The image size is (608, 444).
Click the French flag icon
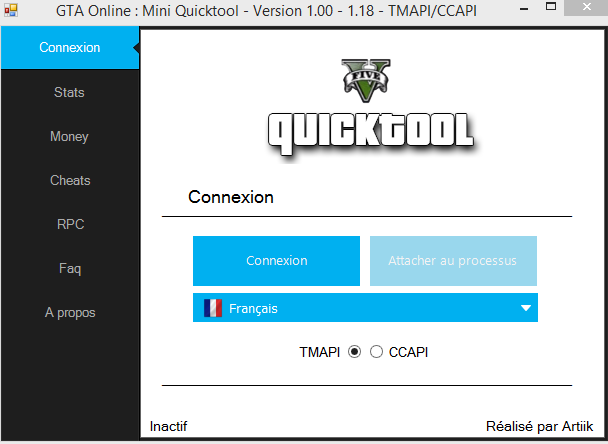coord(213,308)
